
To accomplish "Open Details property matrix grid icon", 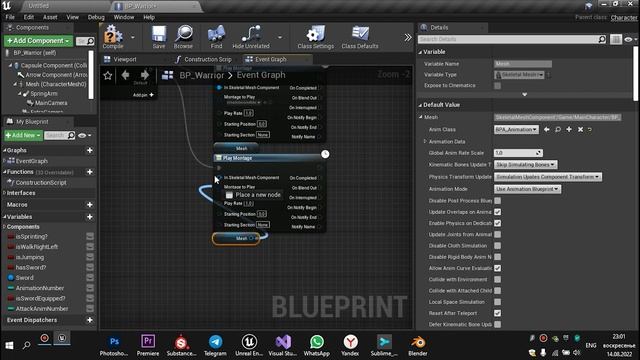I will 616,39.
